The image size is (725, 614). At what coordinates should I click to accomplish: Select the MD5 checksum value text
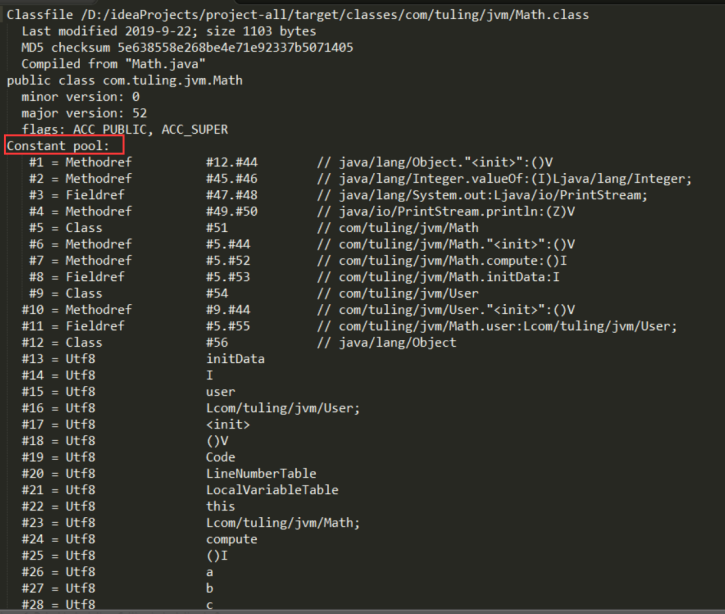(x=235, y=48)
